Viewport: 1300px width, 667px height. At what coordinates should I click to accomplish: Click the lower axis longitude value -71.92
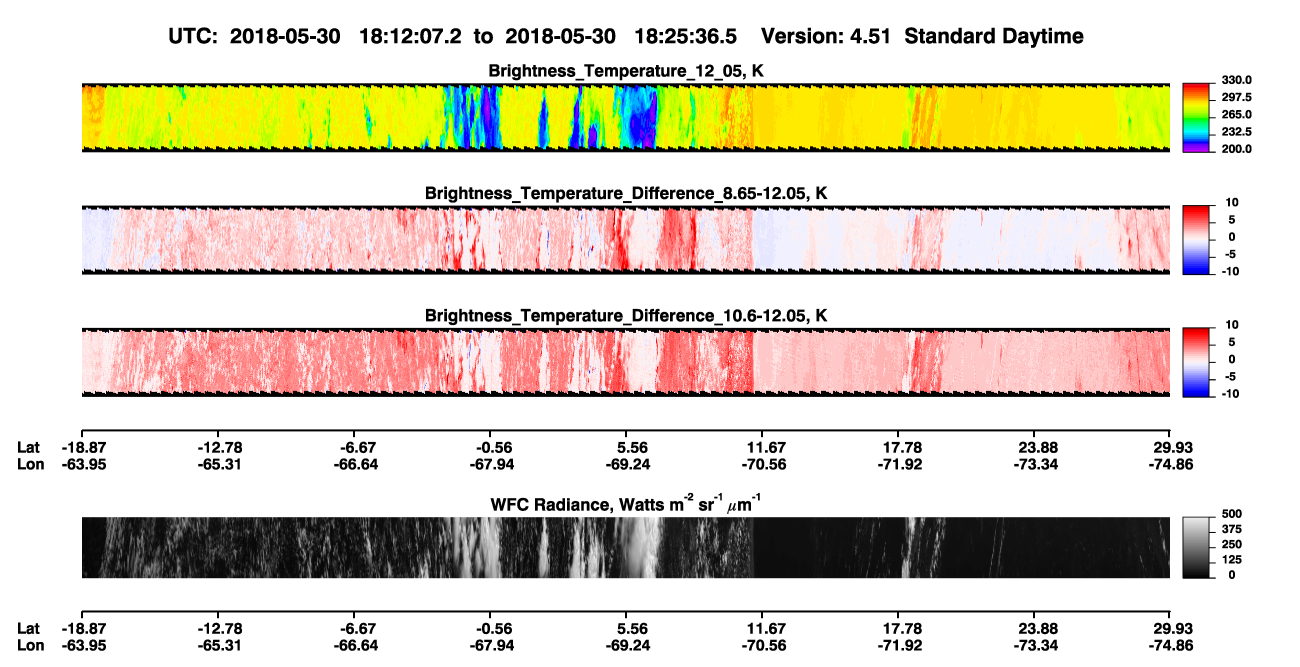tap(899, 646)
